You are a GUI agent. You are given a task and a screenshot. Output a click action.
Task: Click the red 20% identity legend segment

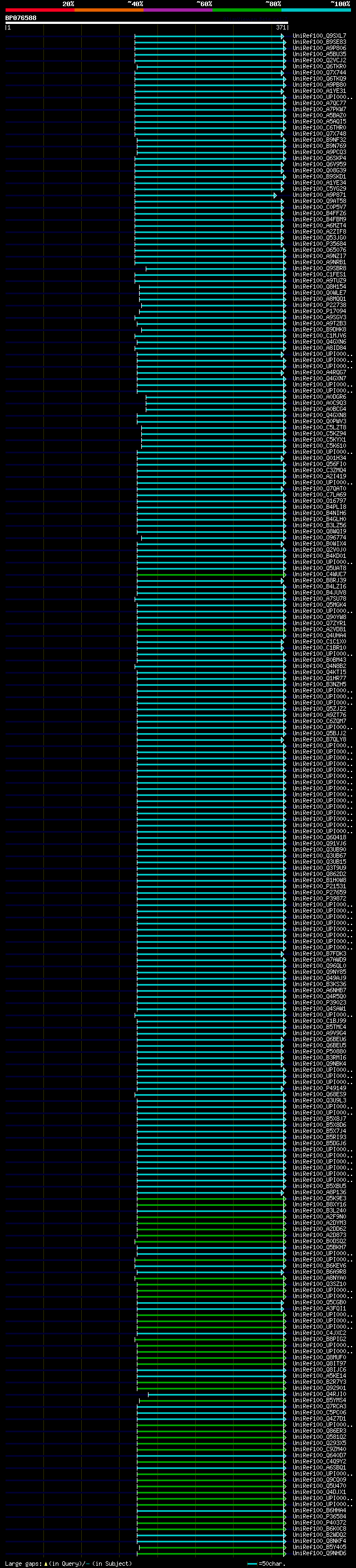tap(39, 10)
